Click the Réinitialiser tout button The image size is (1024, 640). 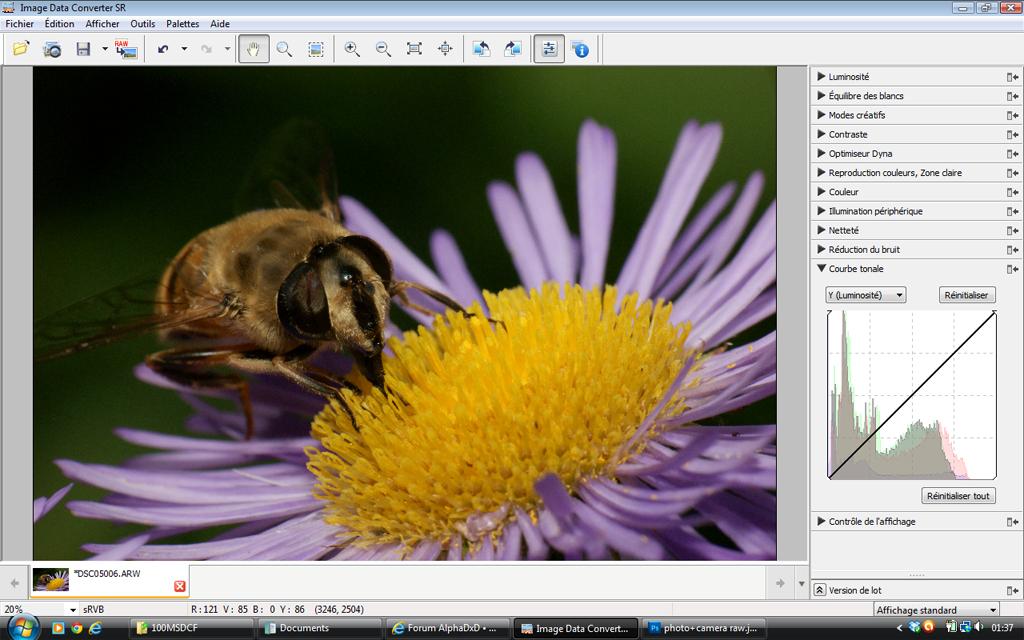click(958, 496)
